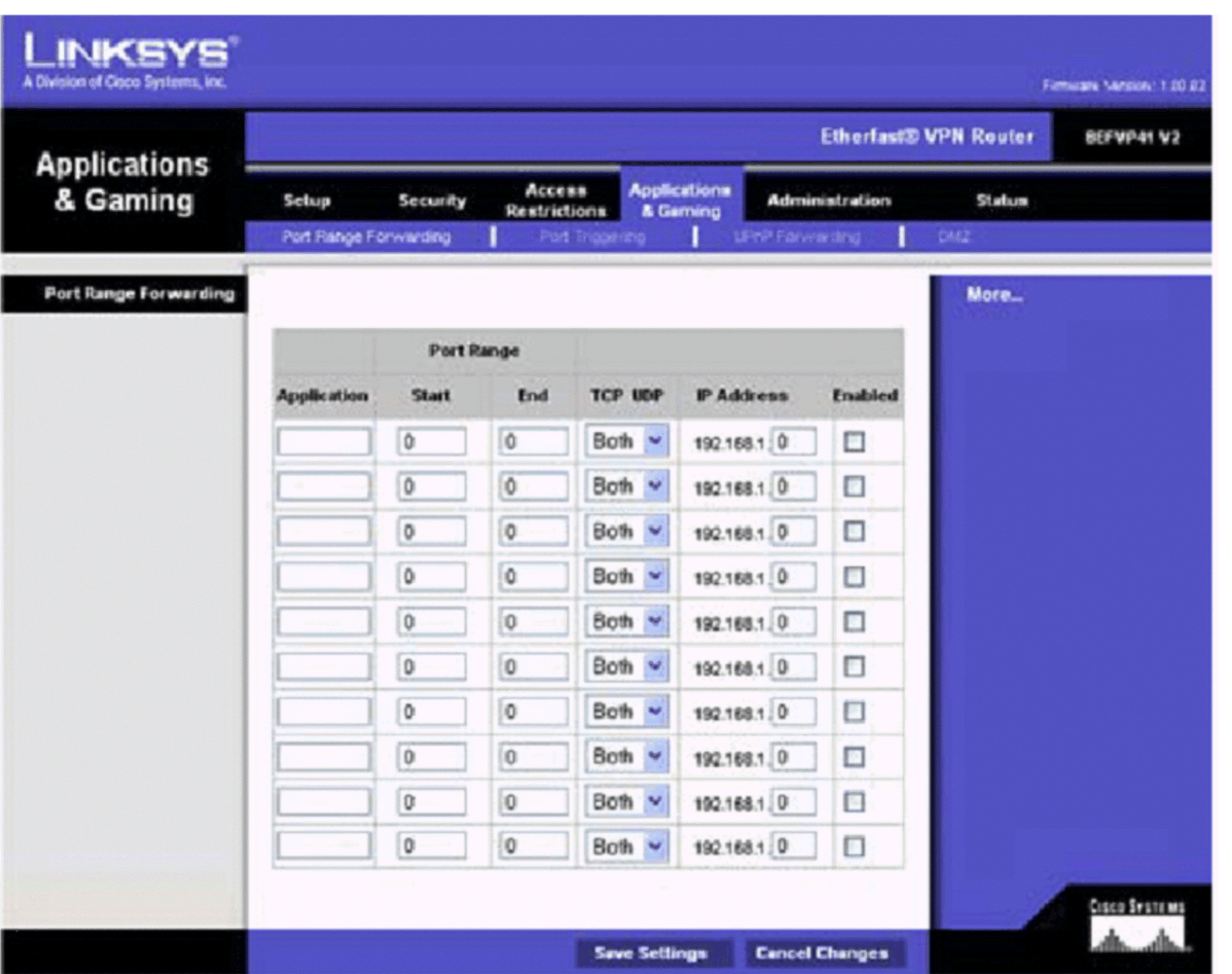Click the last row's Start port field
Image resolution: width=1232 pixels, height=974 pixels.
[432, 847]
